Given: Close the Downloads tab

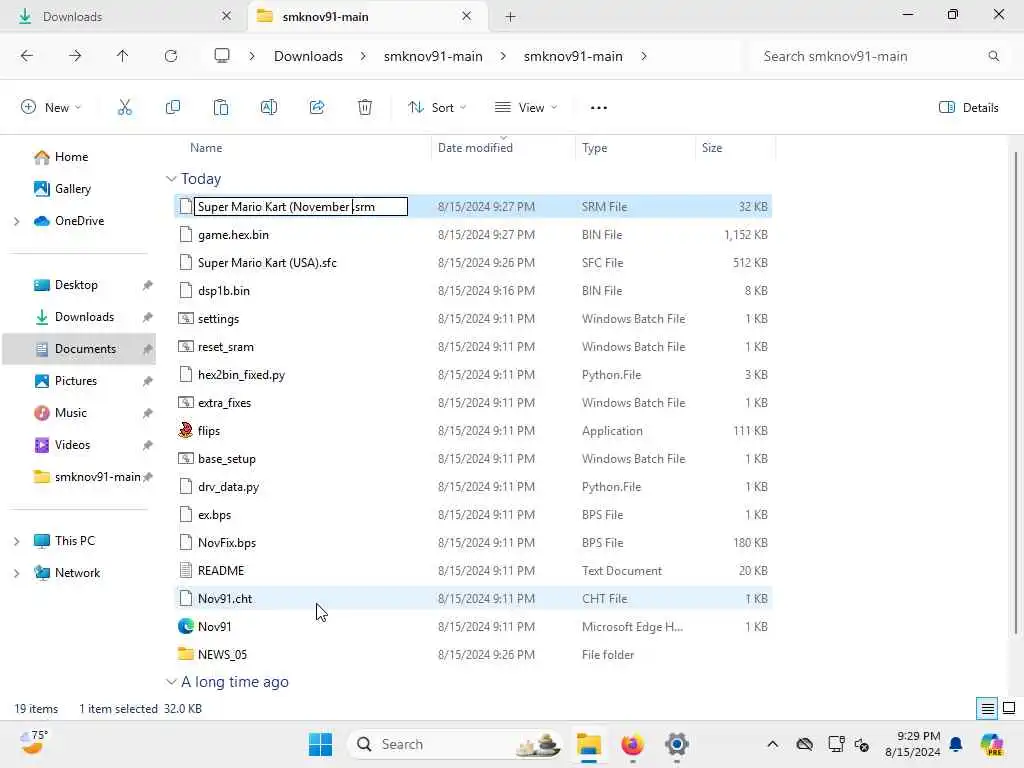Looking at the screenshot, I should point(227,16).
